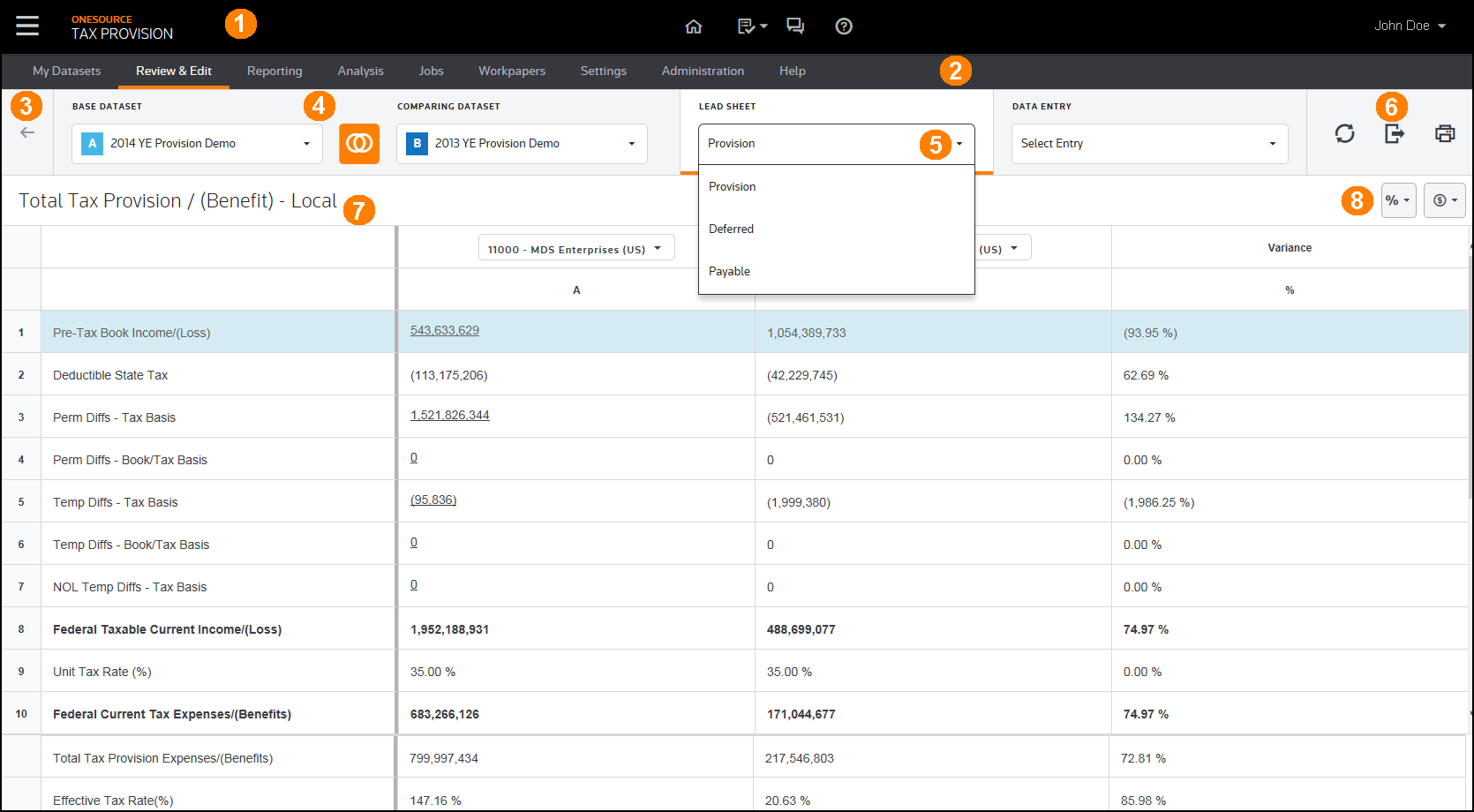
Task: Click the help question mark icon
Action: pos(844,26)
